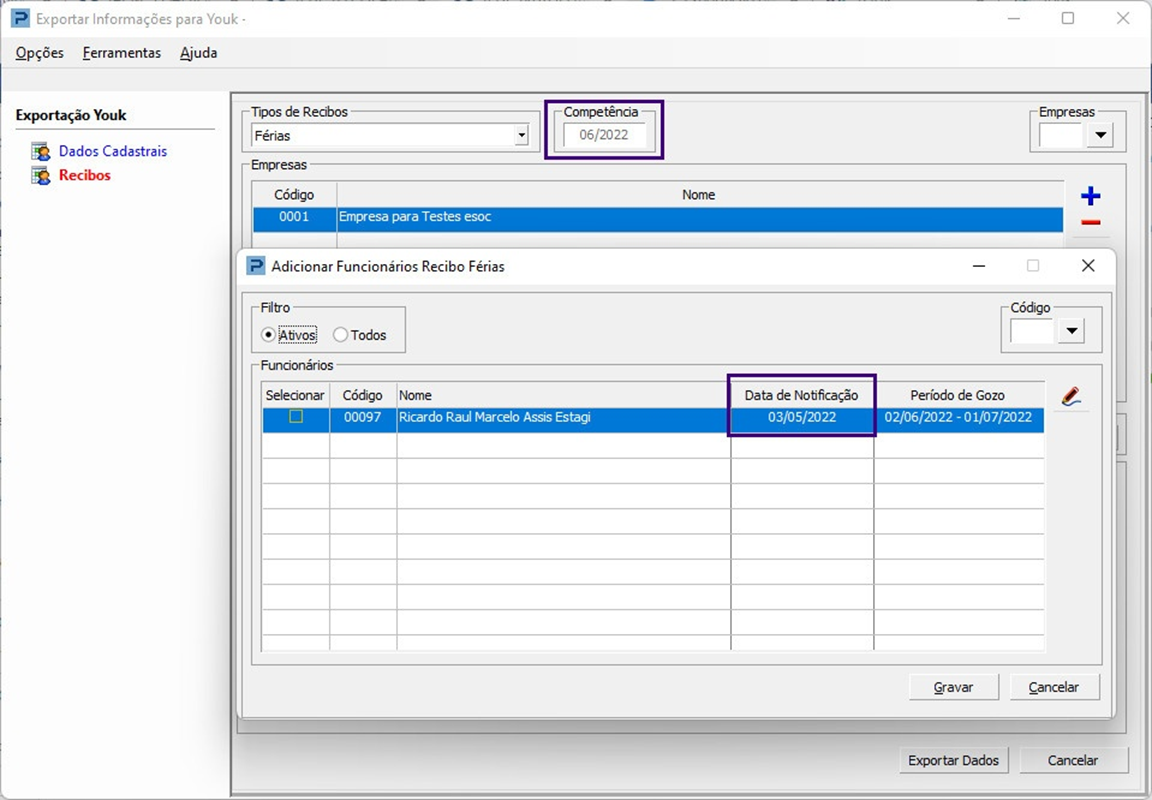
Task: Click the Data de Notificação column header
Action: pos(802,395)
